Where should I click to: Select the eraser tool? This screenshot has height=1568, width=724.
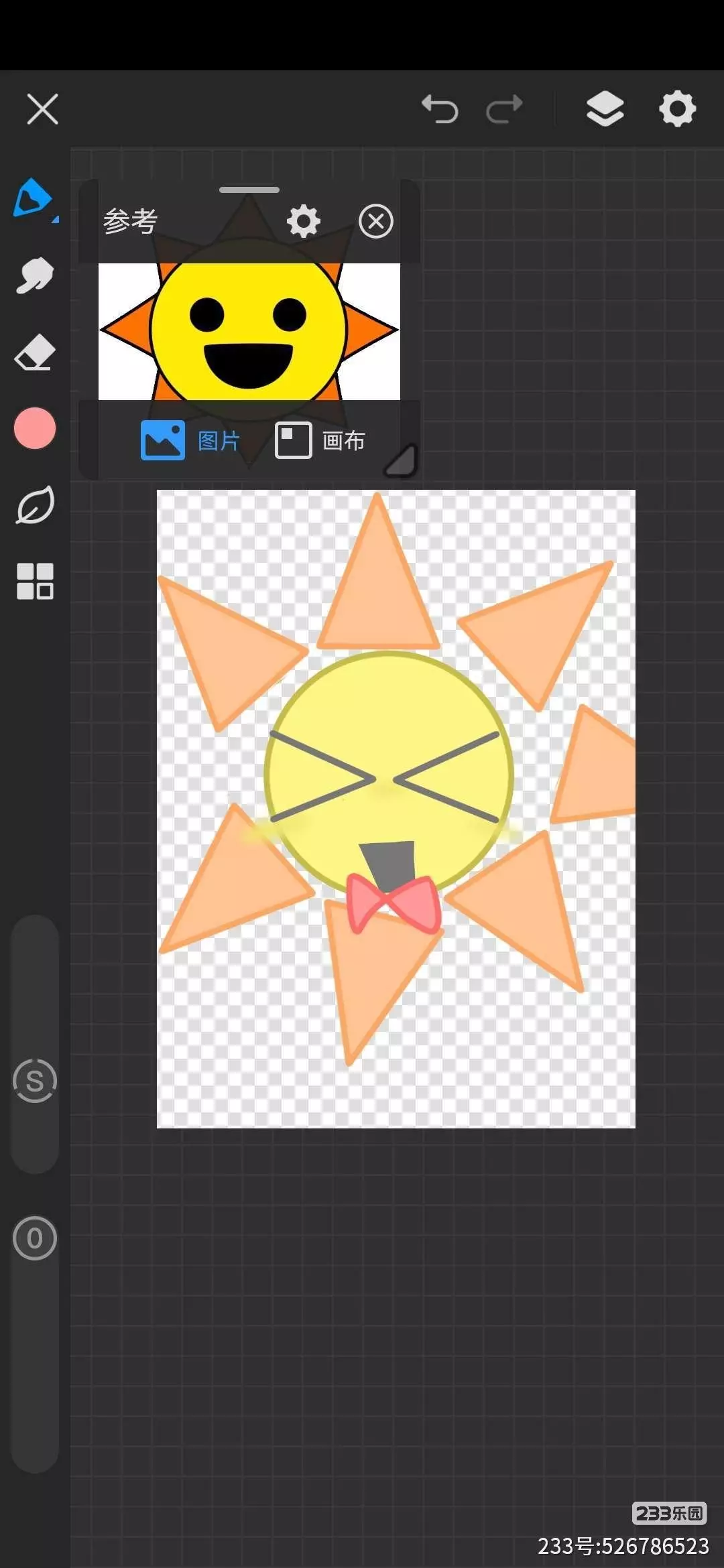35,352
